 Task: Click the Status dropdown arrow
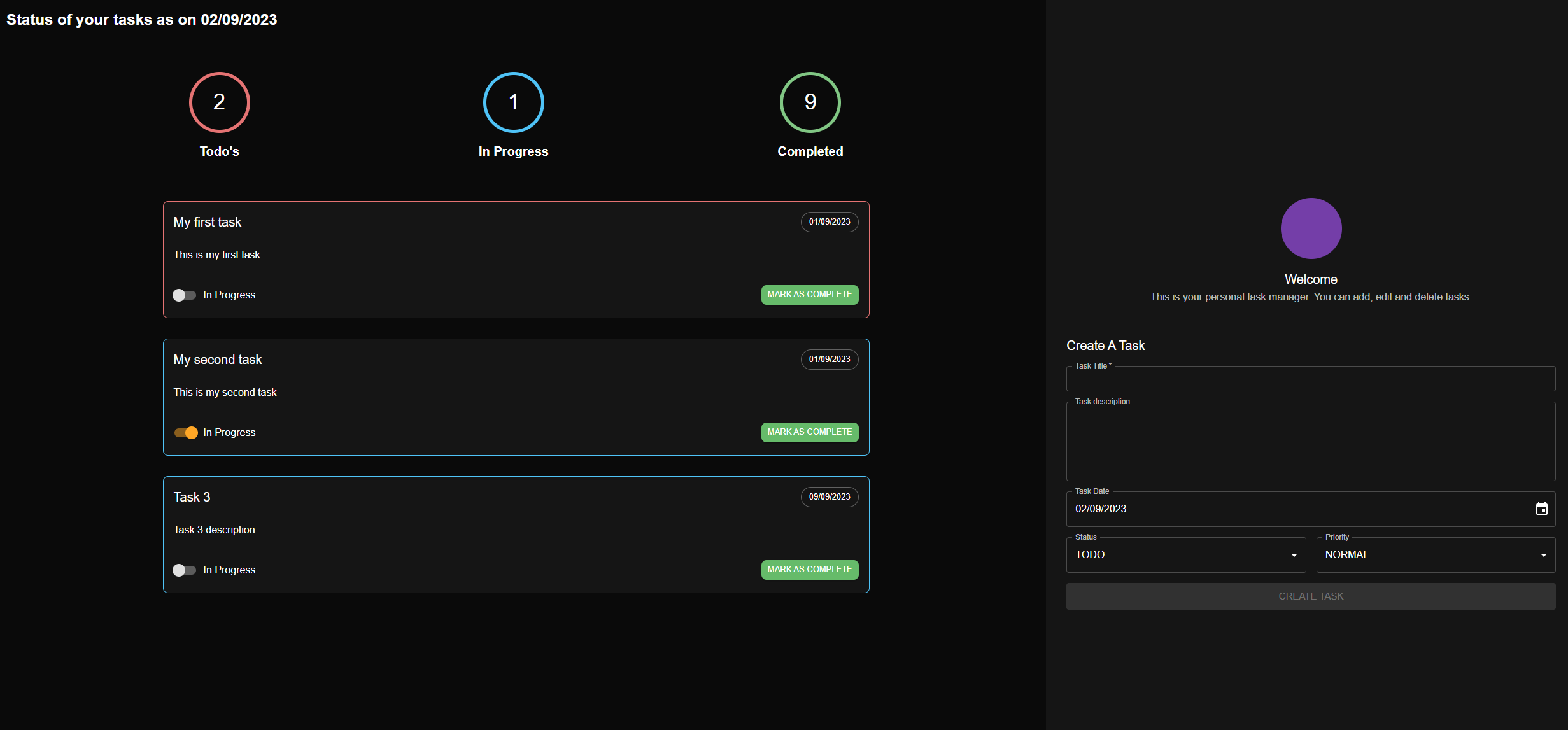coord(1294,555)
